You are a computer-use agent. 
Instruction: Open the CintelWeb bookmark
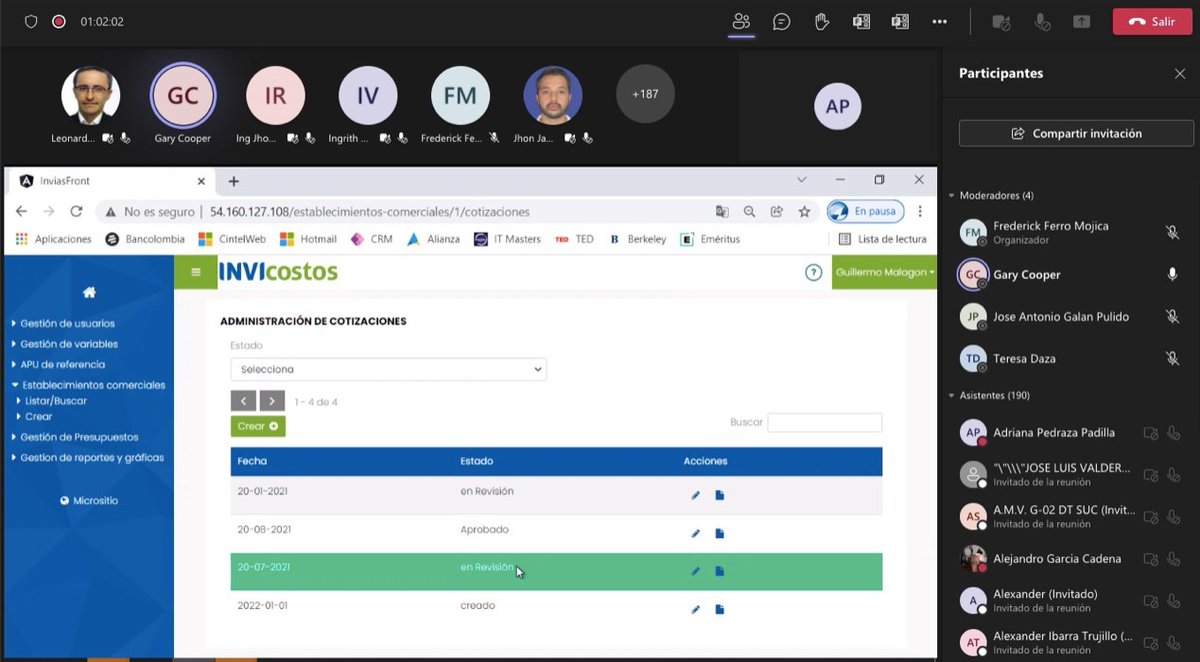click(x=232, y=239)
